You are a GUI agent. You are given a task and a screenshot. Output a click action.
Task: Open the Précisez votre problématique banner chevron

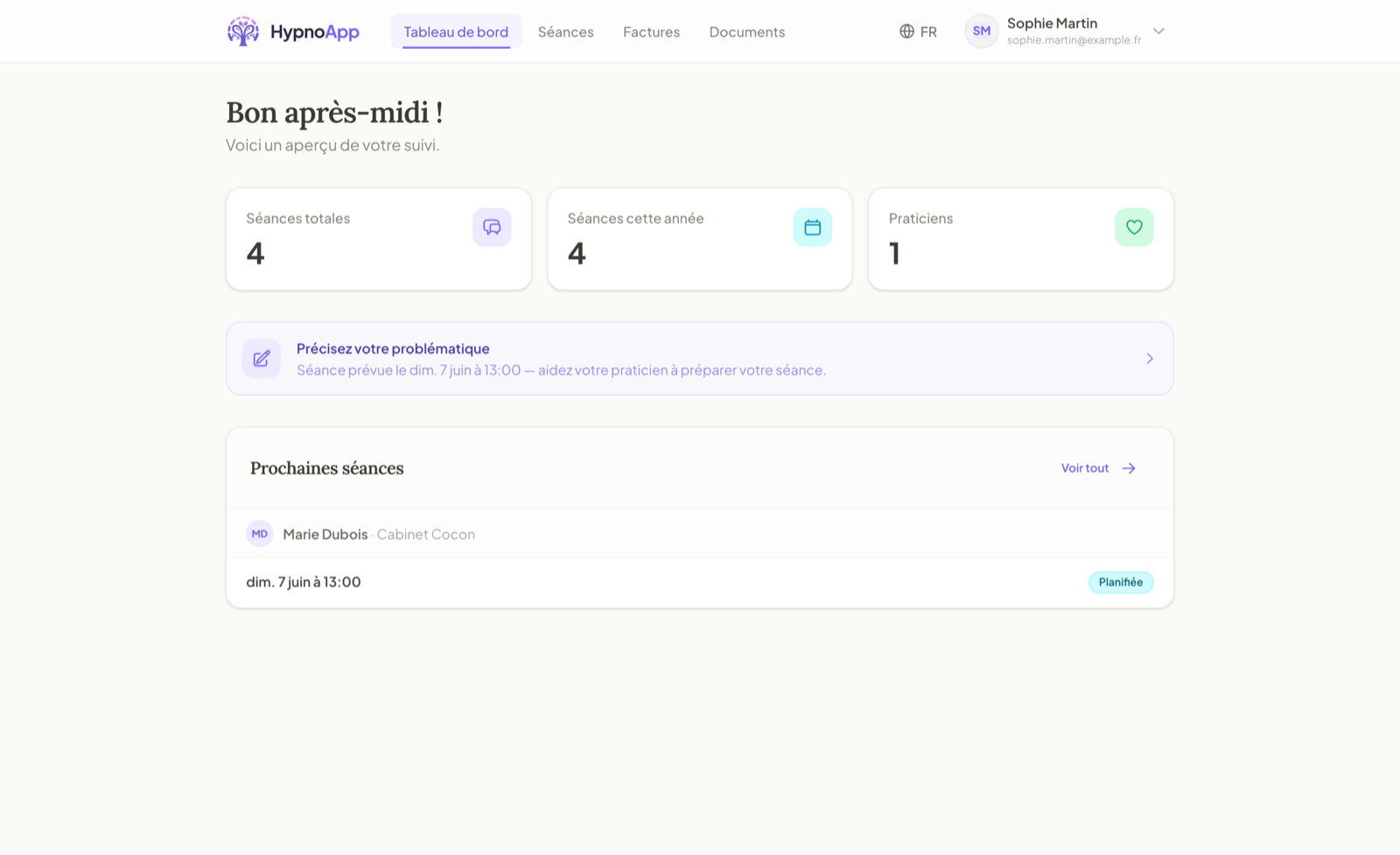pos(1150,359)
